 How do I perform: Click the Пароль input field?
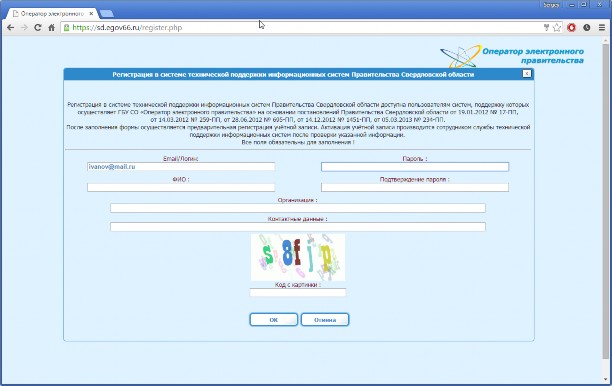click(x=415, y=167)
